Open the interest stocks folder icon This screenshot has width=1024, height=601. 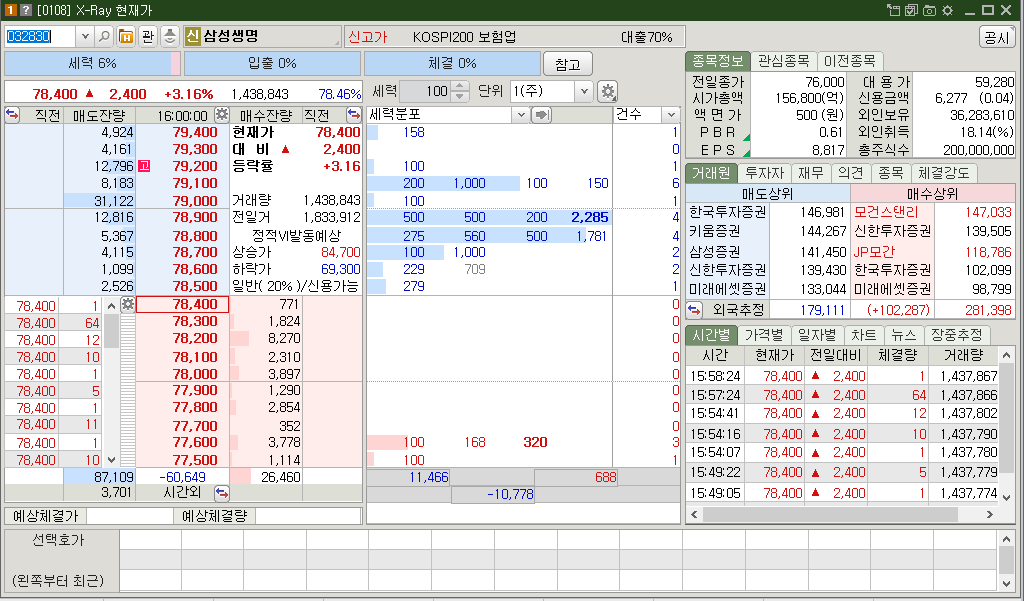click(127, 37)
